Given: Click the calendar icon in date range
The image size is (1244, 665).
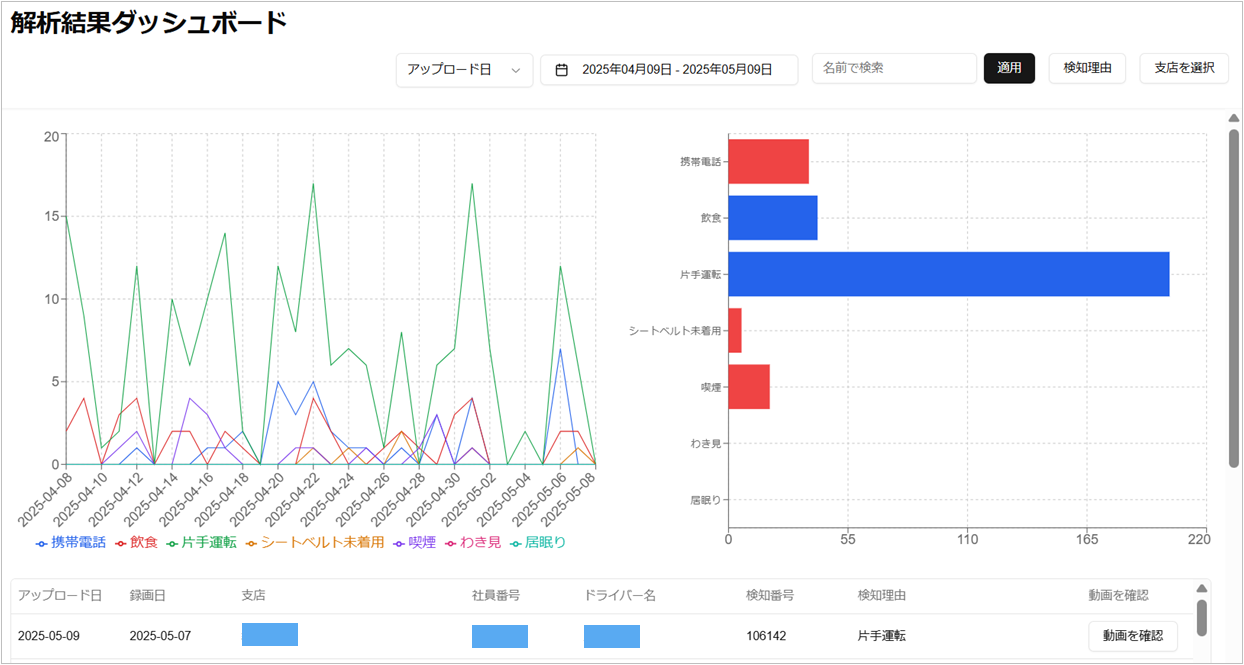Looking at the screenshot, I should 562,70.
